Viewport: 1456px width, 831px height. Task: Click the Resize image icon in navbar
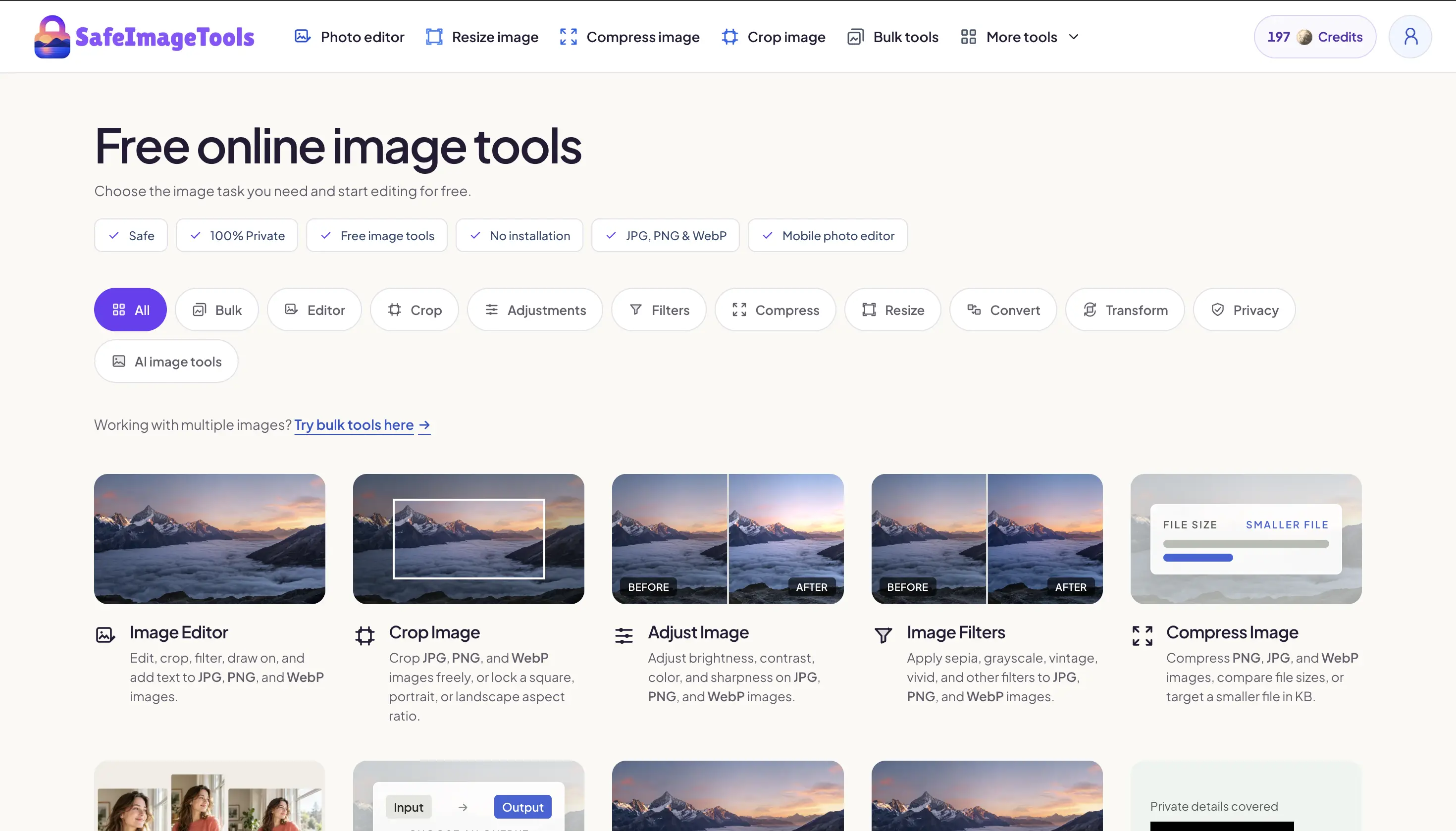point(434,37)
